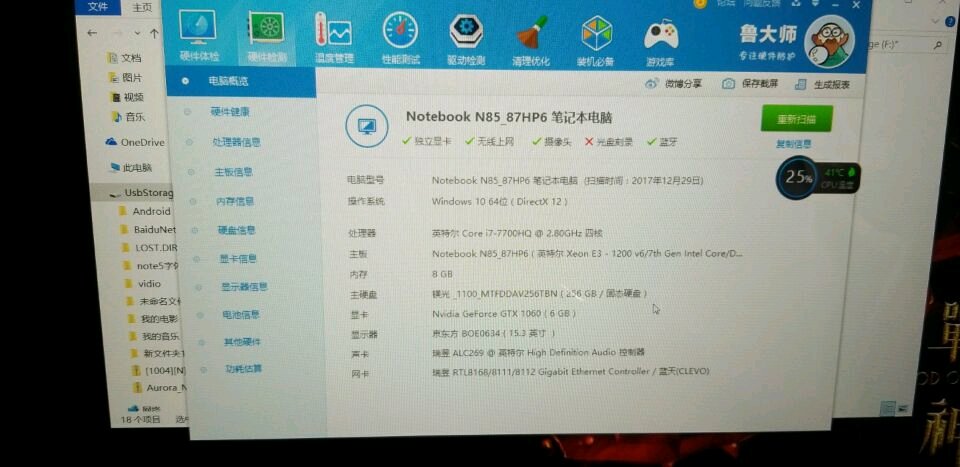Click the Core i7-7700HQ processor value
Viewport: 960px width, 467px height.
pyautogui.click(x=517, y=233)
